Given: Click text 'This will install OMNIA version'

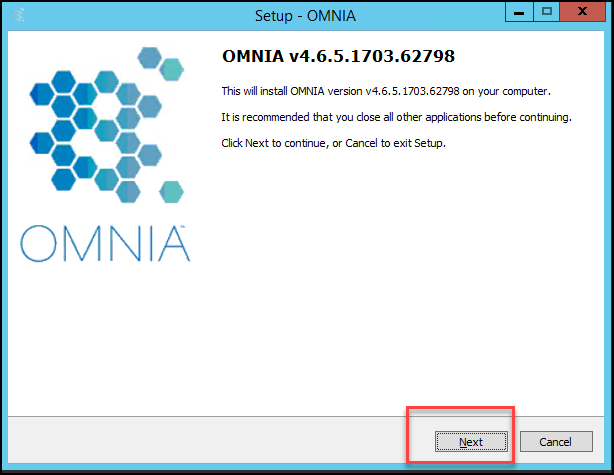Looking at the screenshot, I should coord(292,91).
